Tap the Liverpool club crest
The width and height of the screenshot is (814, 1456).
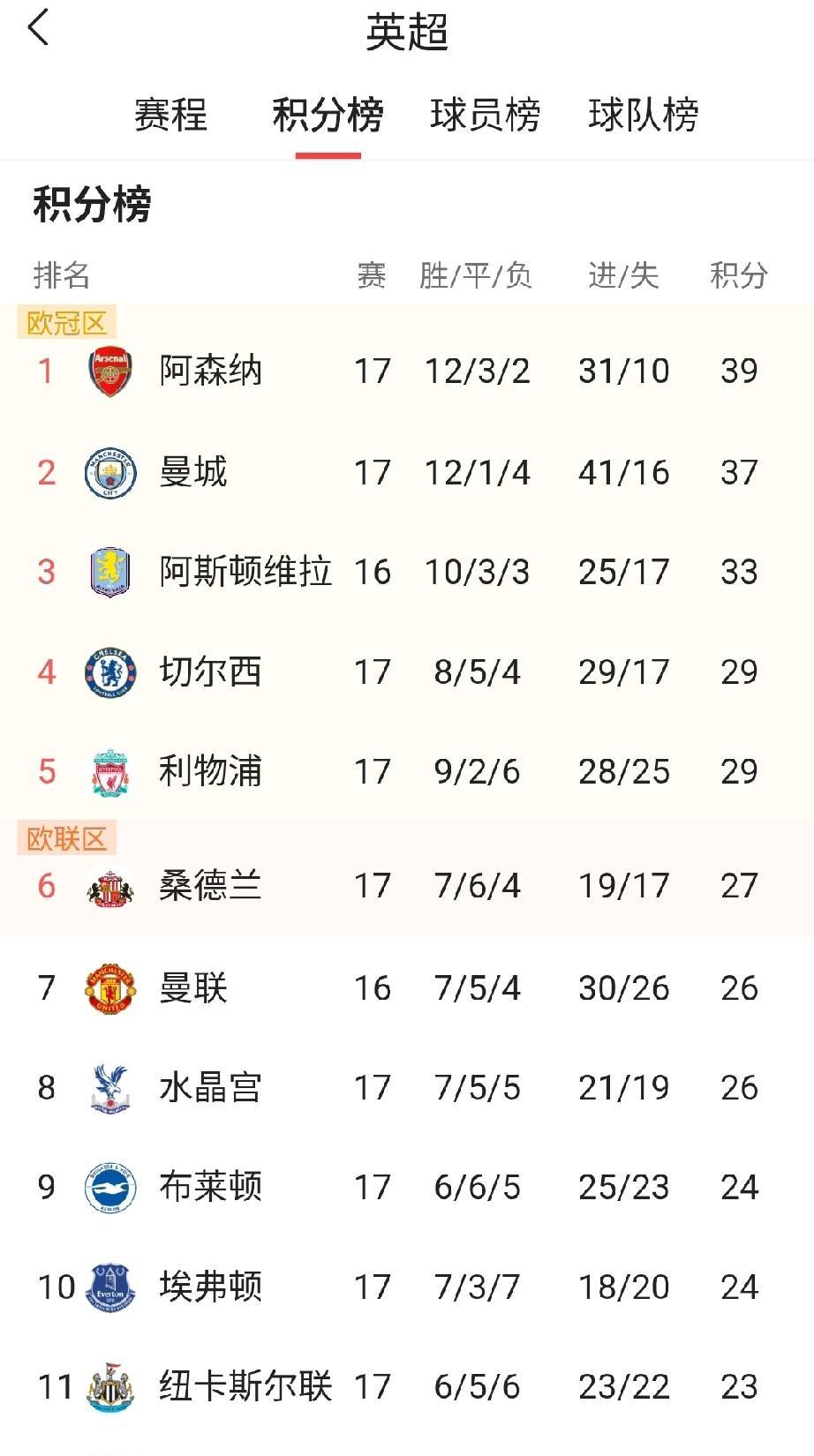110,772
